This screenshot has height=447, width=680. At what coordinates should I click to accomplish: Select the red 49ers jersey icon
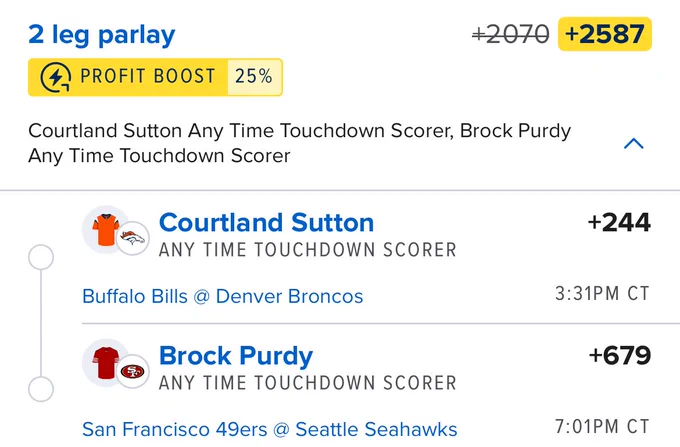[106, 363]
